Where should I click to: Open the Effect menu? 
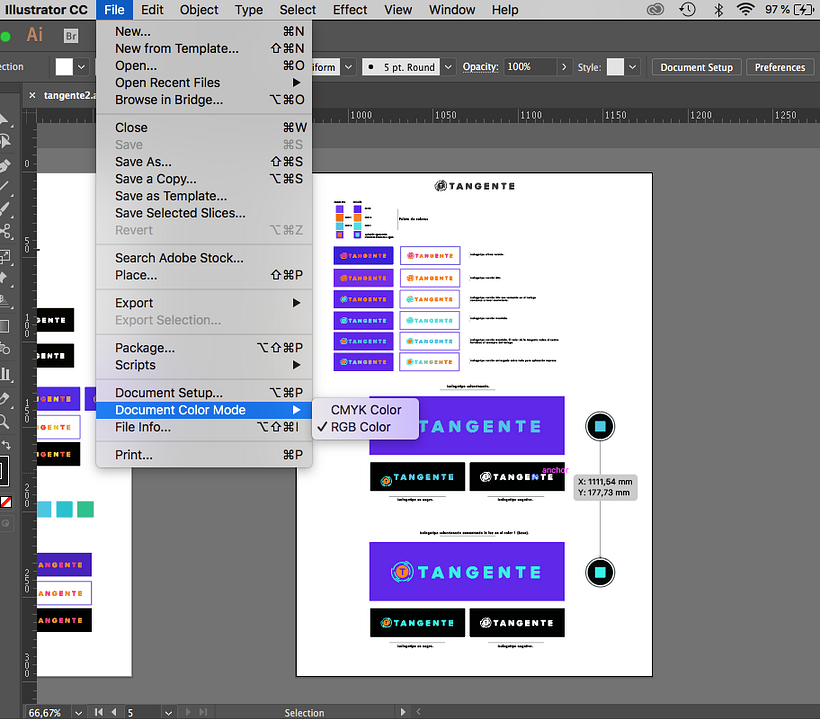click(x=350, y=9)
